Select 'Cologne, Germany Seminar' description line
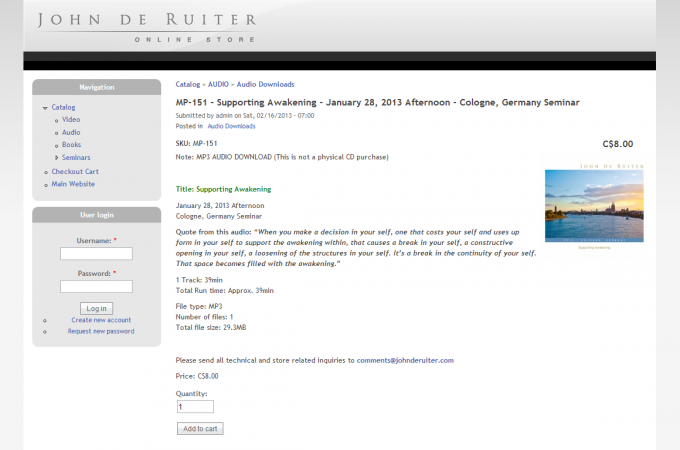680x450 pixels. [x=219, y=216]
